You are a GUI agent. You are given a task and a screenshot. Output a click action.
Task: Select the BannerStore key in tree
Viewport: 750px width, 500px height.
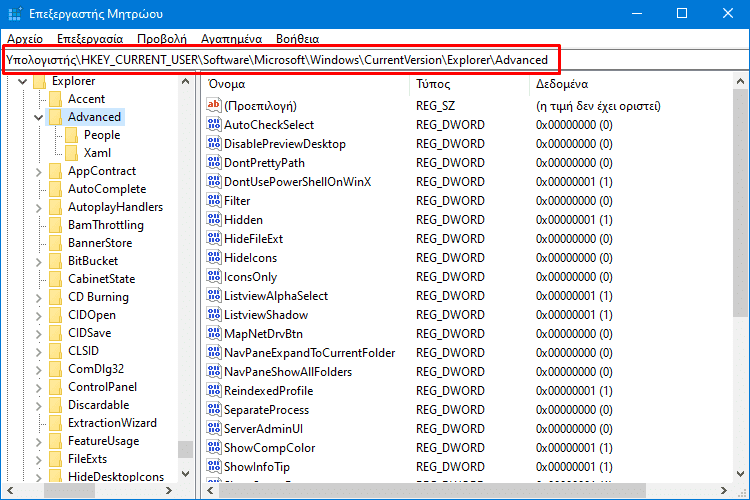pos(100,243)
